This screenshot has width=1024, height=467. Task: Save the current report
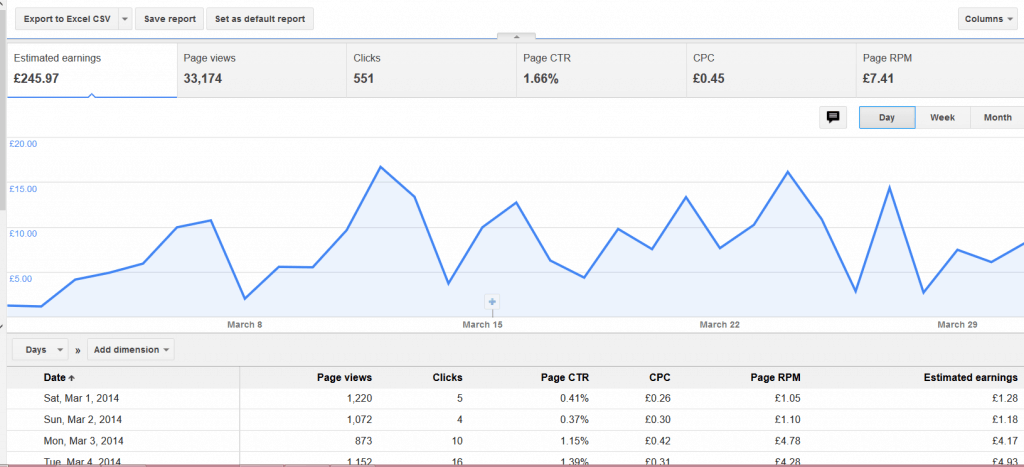tap(170, 19)
